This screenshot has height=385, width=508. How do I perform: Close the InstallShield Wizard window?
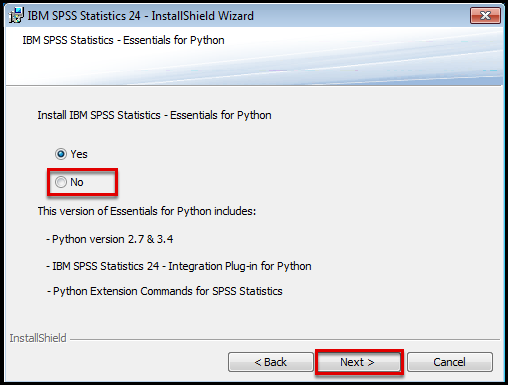click(485, 16)
